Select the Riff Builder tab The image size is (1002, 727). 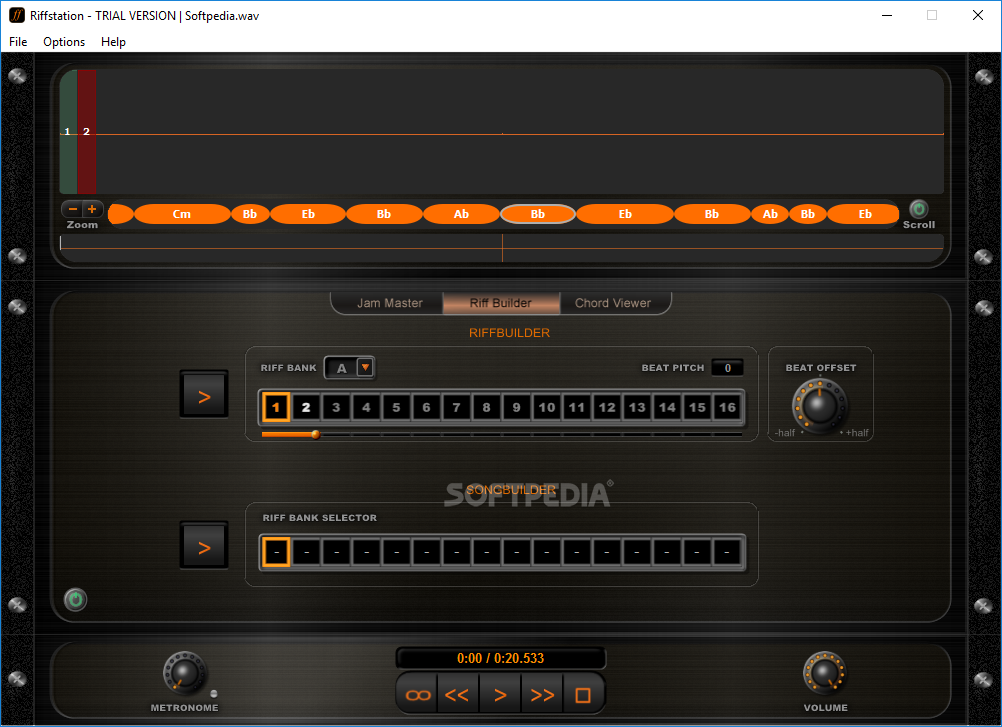point(501,303)
